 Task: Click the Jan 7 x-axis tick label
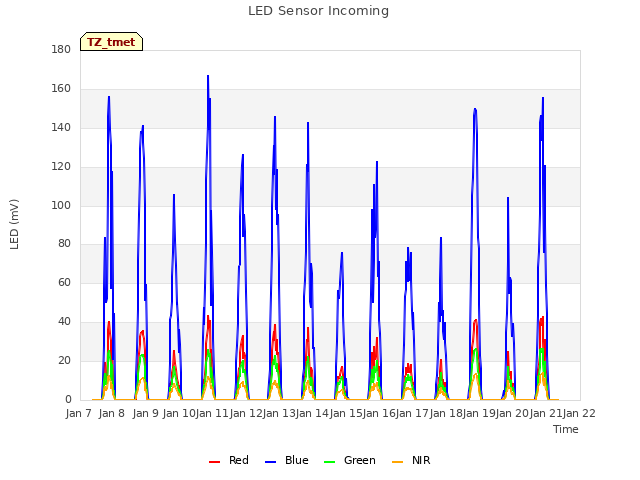pos(78,413)
